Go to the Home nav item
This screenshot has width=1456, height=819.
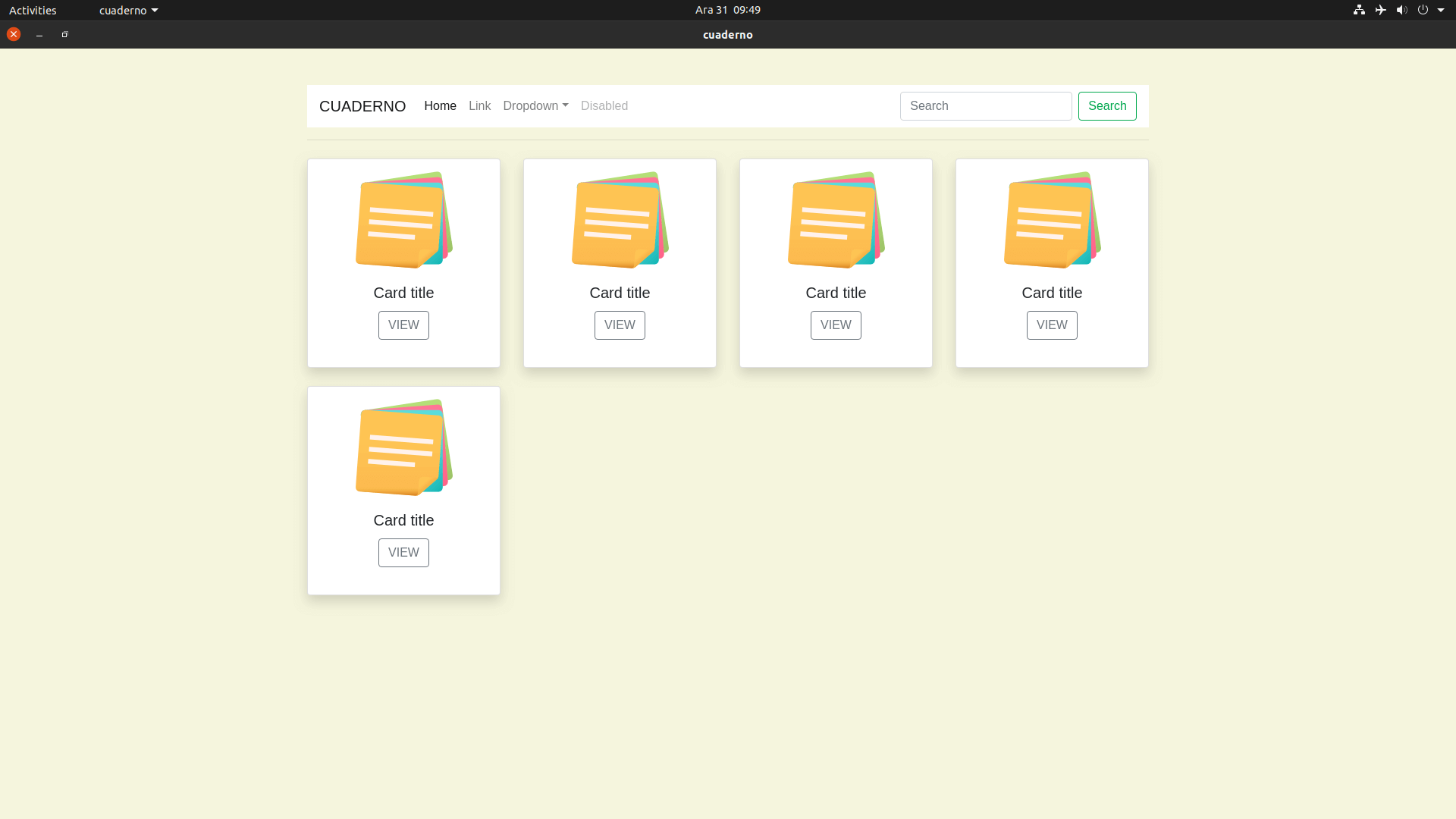pos(440,106)
